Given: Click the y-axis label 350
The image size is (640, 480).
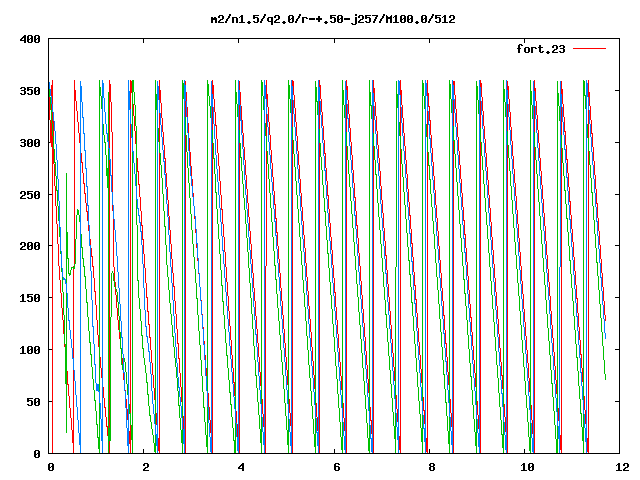Looking at the screenshot, I should click(x=30, y=91).
